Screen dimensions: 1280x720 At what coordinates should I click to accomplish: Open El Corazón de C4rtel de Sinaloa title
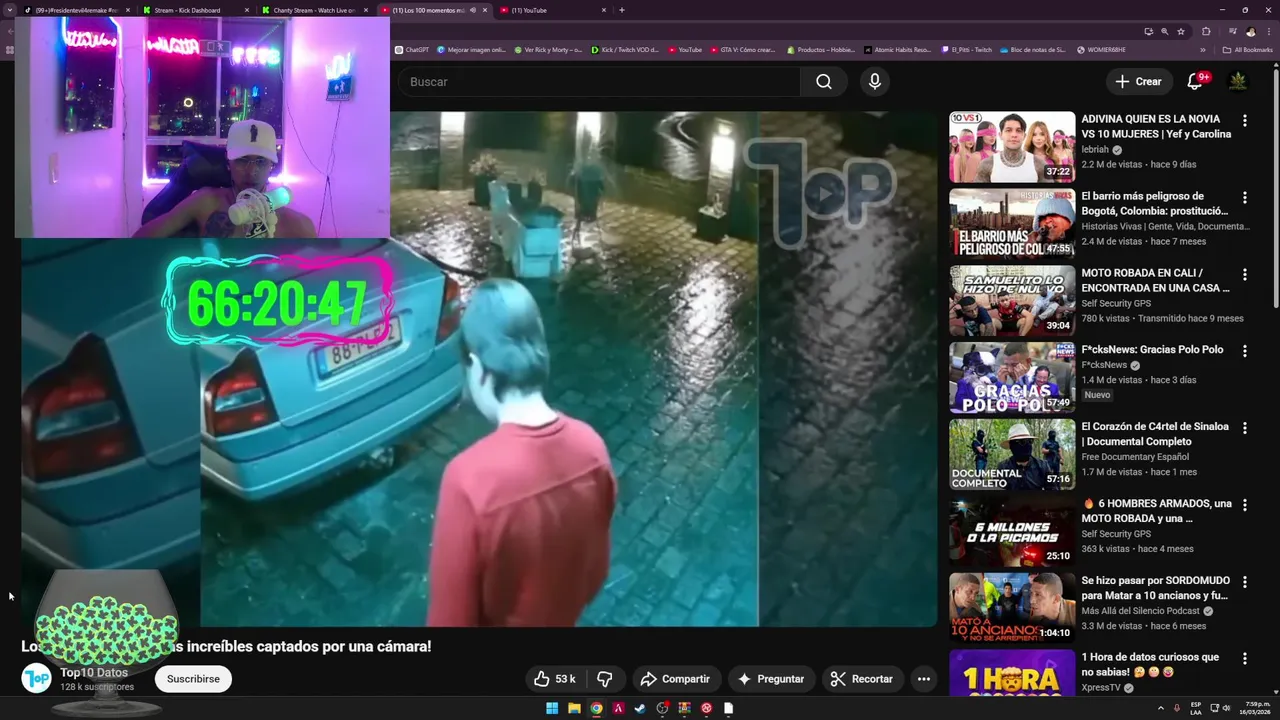(1155, 434)
